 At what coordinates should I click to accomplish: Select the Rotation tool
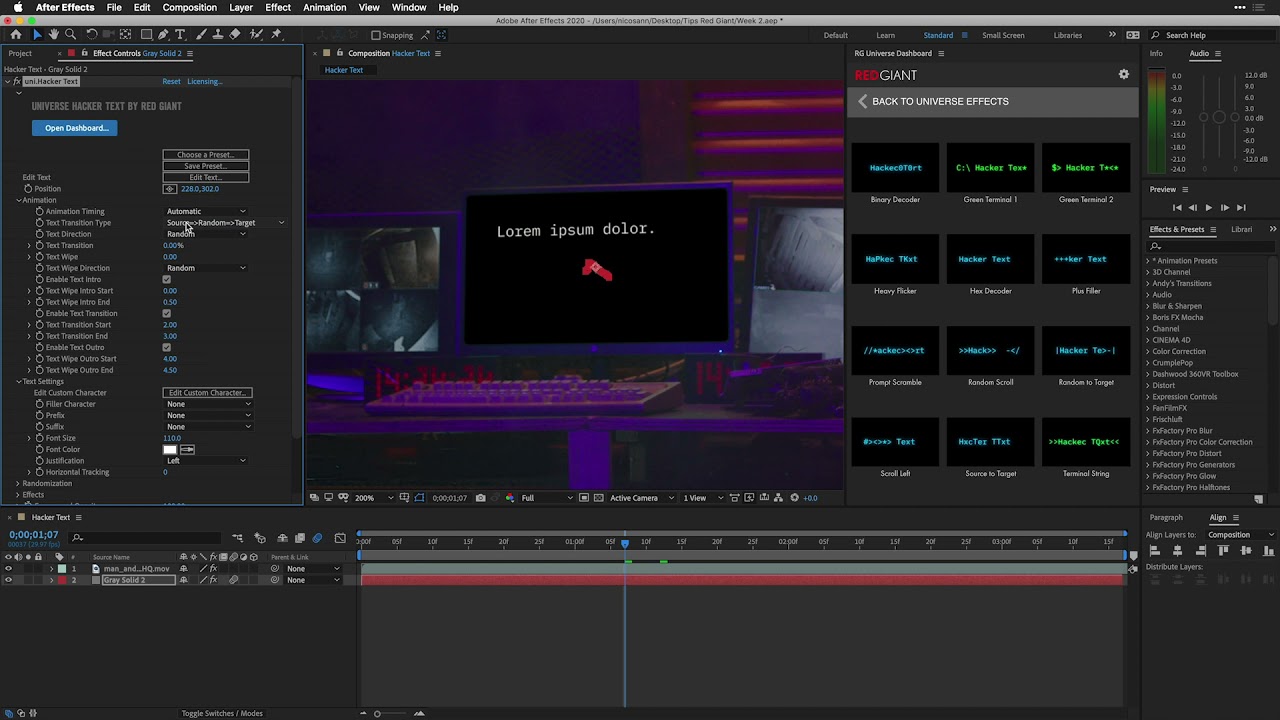coord(92,35)
